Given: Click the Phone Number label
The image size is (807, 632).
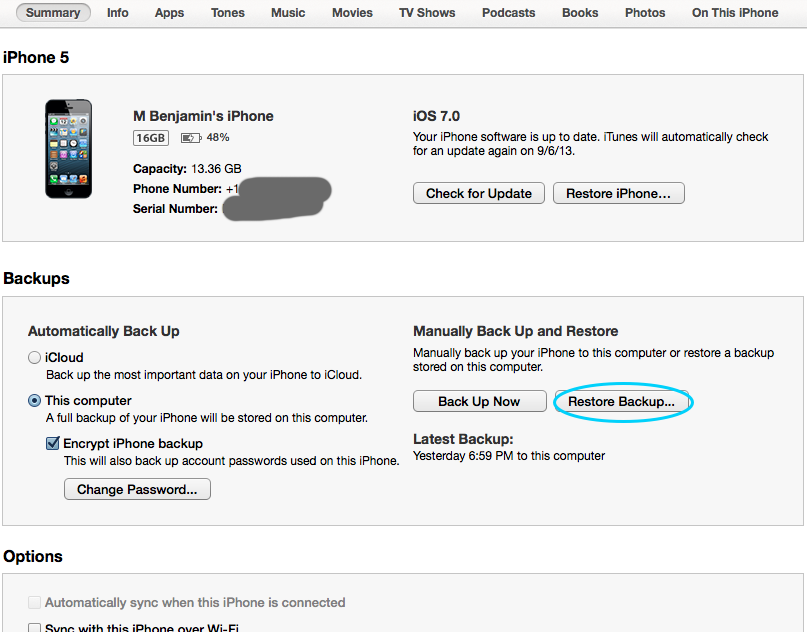Looking at the screenshot, I should (x=177, y=189).
